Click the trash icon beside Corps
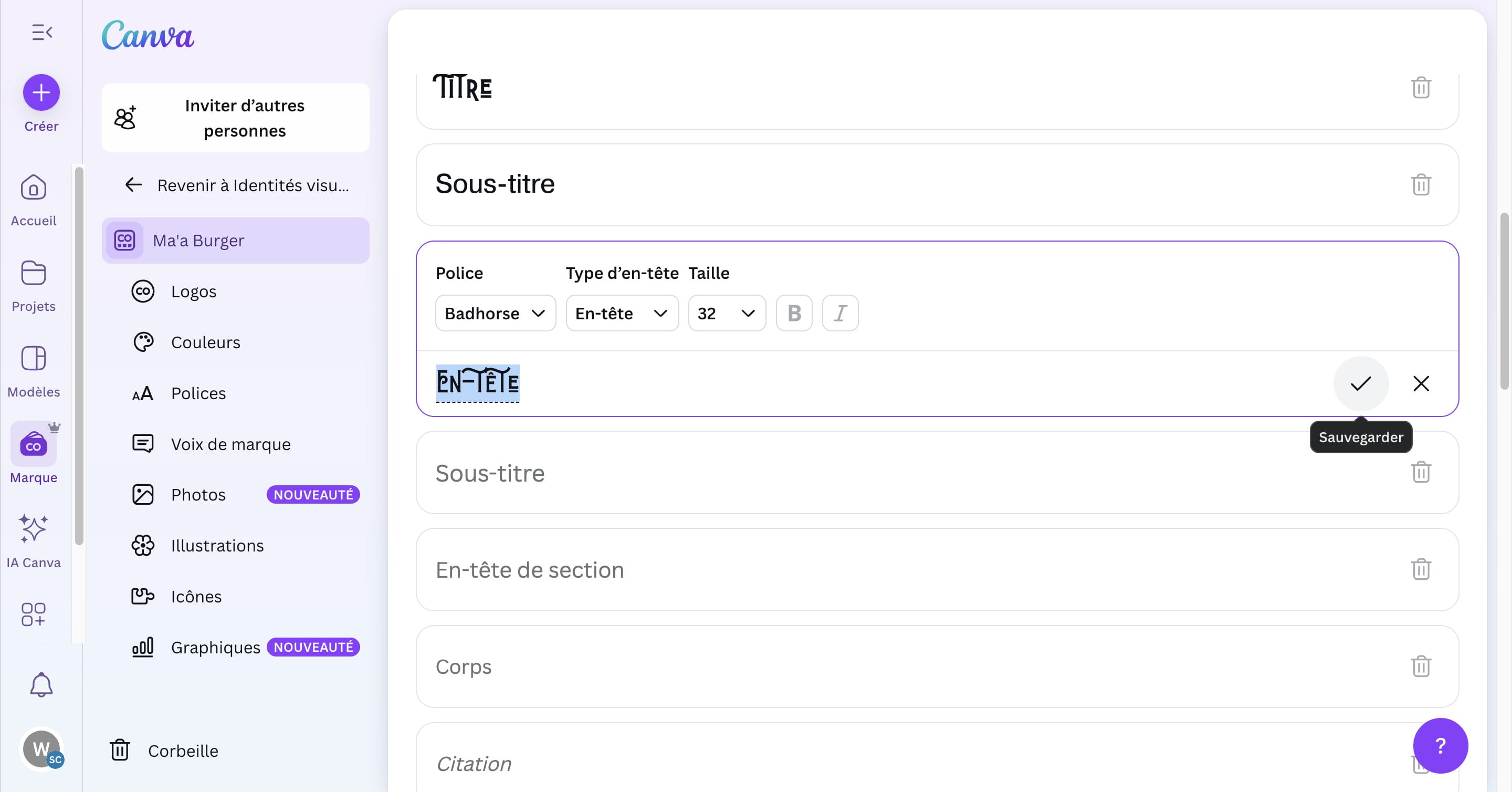The height and width of the screenshot is (792, 1512). (1421, 666)
